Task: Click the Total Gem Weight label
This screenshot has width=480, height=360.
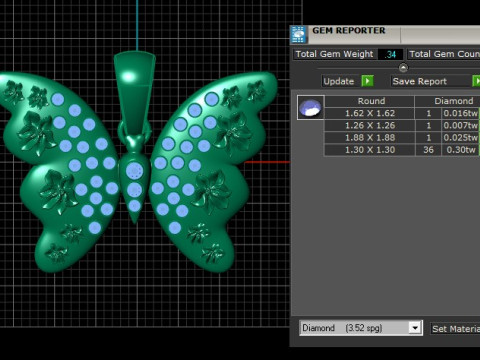Action: coord(335,54)
